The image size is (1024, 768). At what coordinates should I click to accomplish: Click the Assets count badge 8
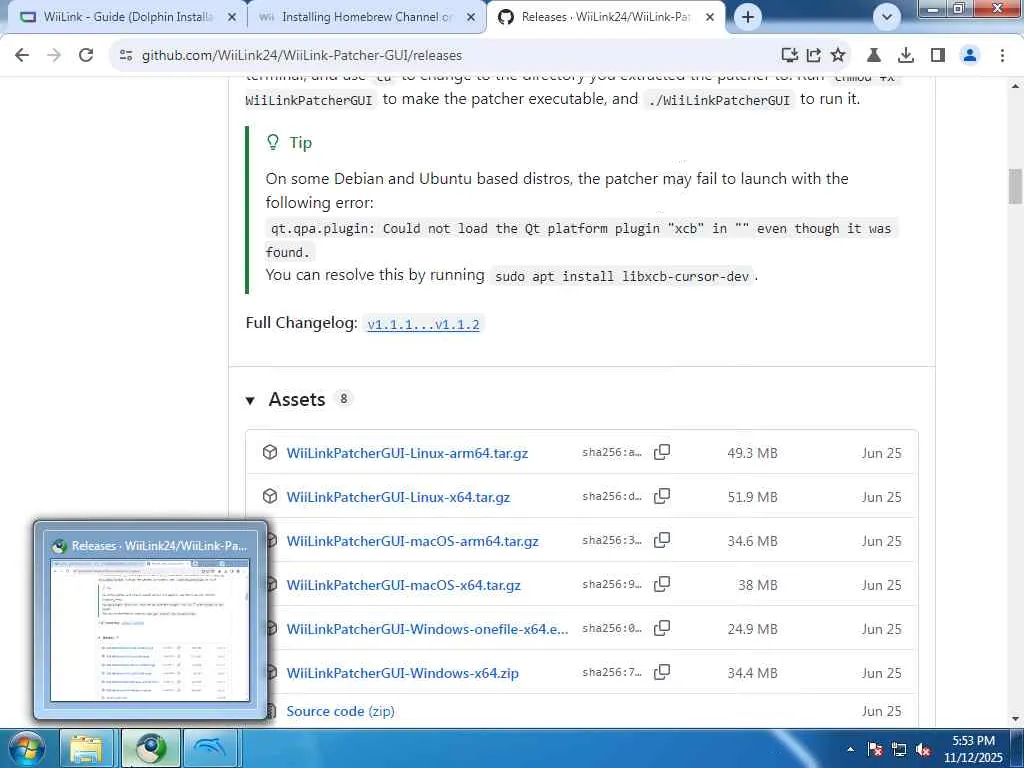(344, 398)
